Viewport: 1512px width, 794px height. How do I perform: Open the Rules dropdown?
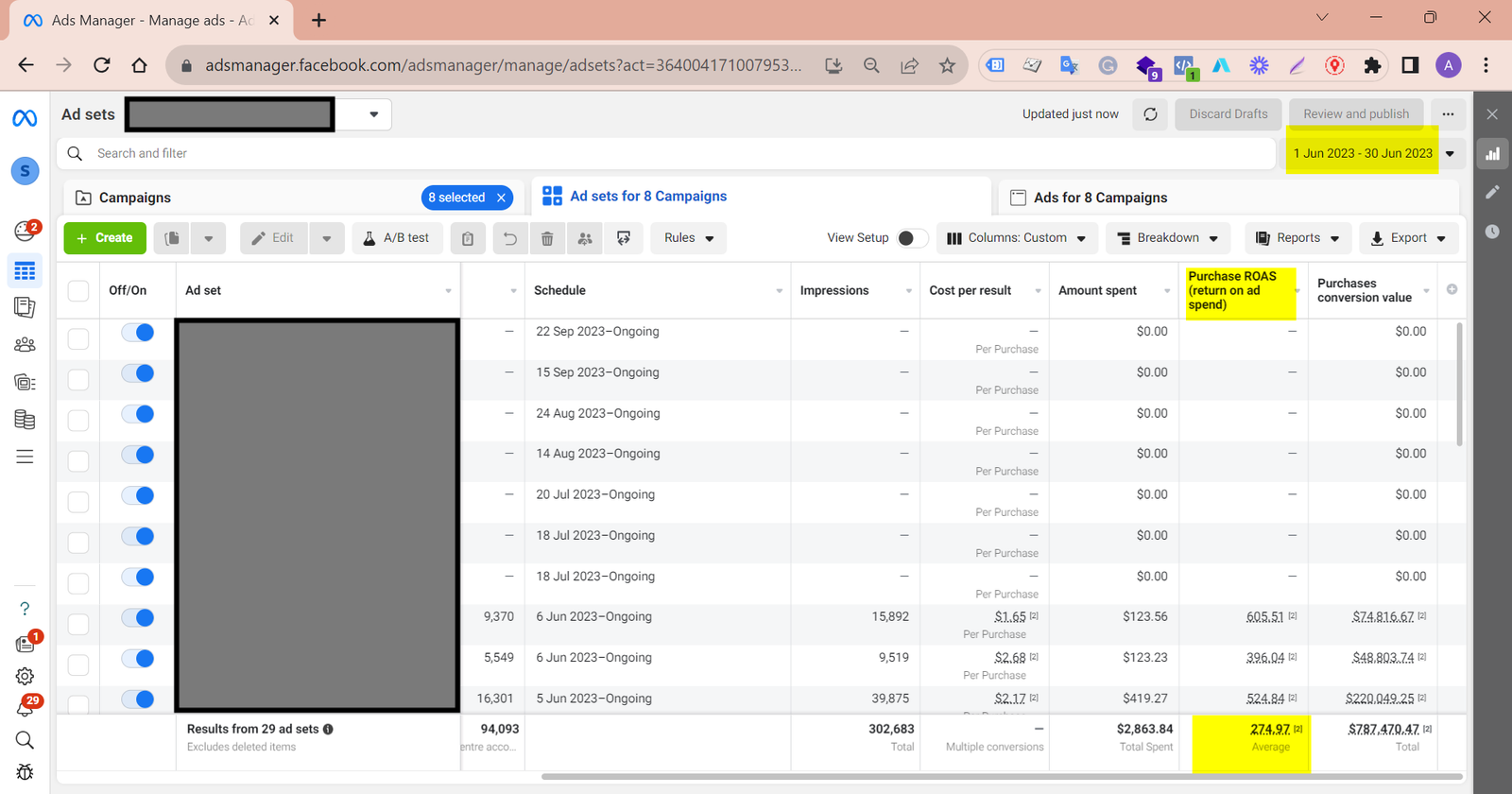pyautogui.click(x=688, y=238)
